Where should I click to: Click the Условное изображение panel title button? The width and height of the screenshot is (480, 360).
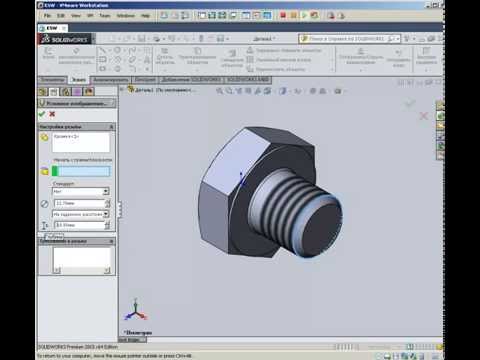coord(77,103)
